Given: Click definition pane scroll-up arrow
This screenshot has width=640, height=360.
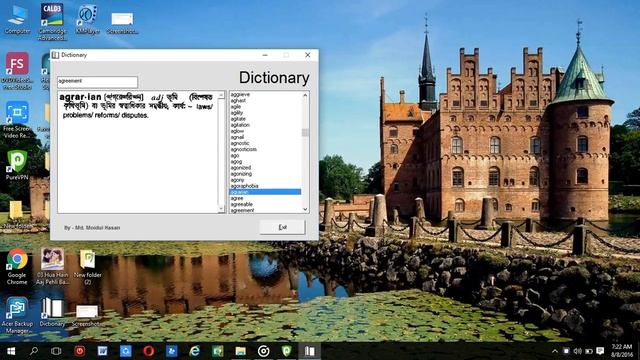Looking at the screenshot, I should [x=221, y=95].
